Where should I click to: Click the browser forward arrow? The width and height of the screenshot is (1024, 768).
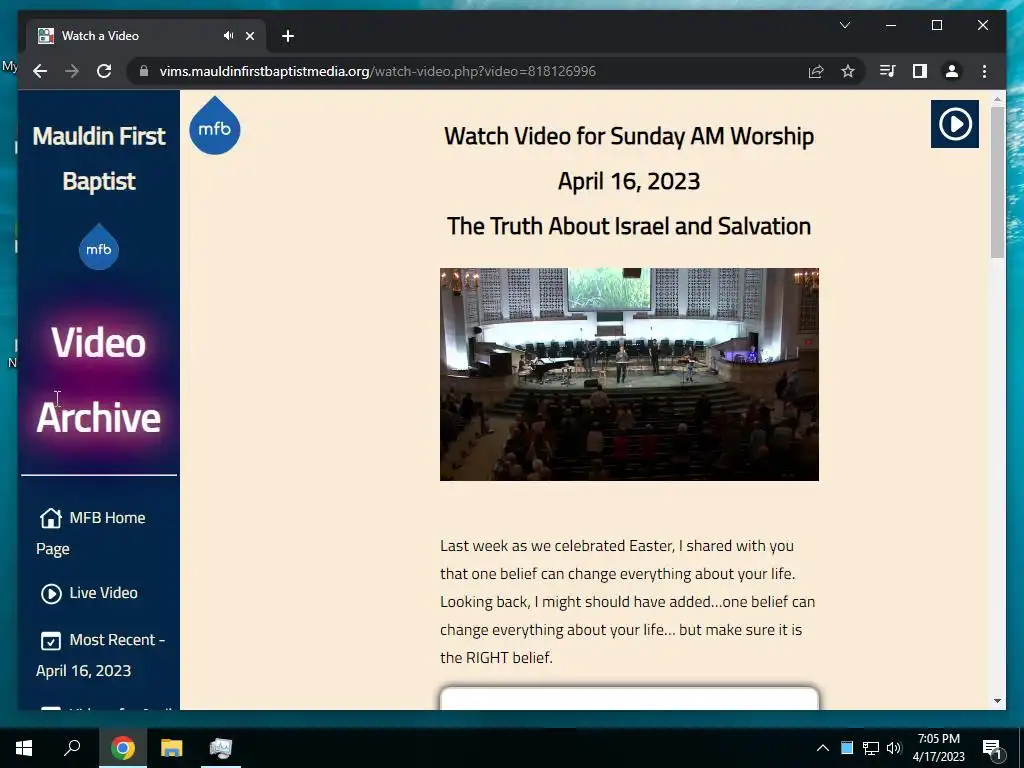[72, 71]
